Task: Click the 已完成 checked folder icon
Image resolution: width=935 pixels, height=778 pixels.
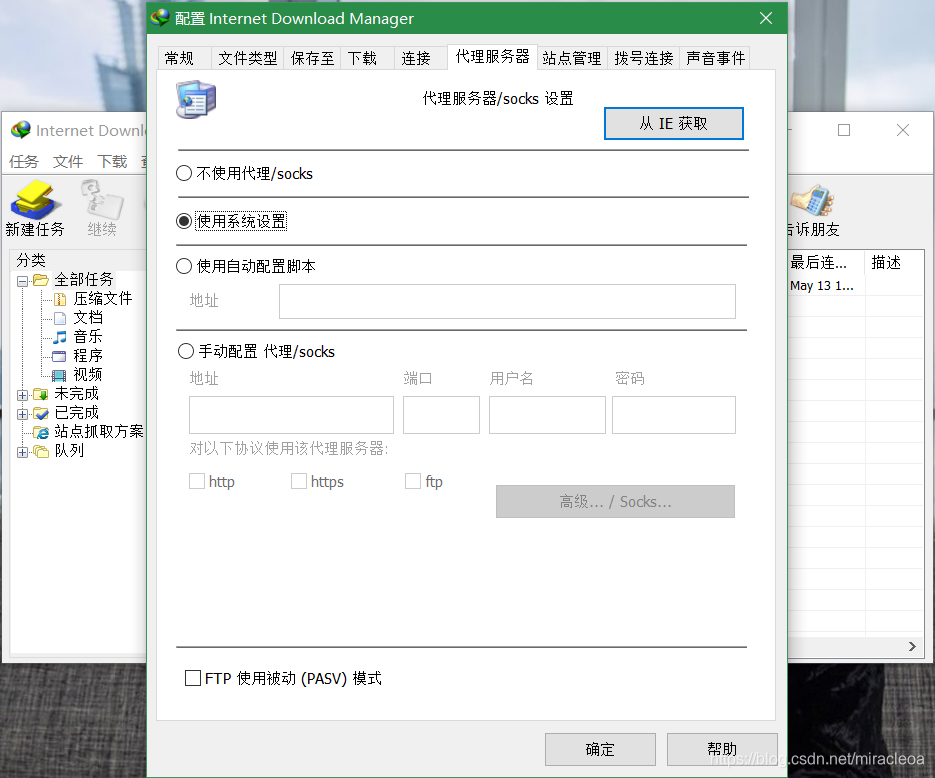Action: [41, 413]
